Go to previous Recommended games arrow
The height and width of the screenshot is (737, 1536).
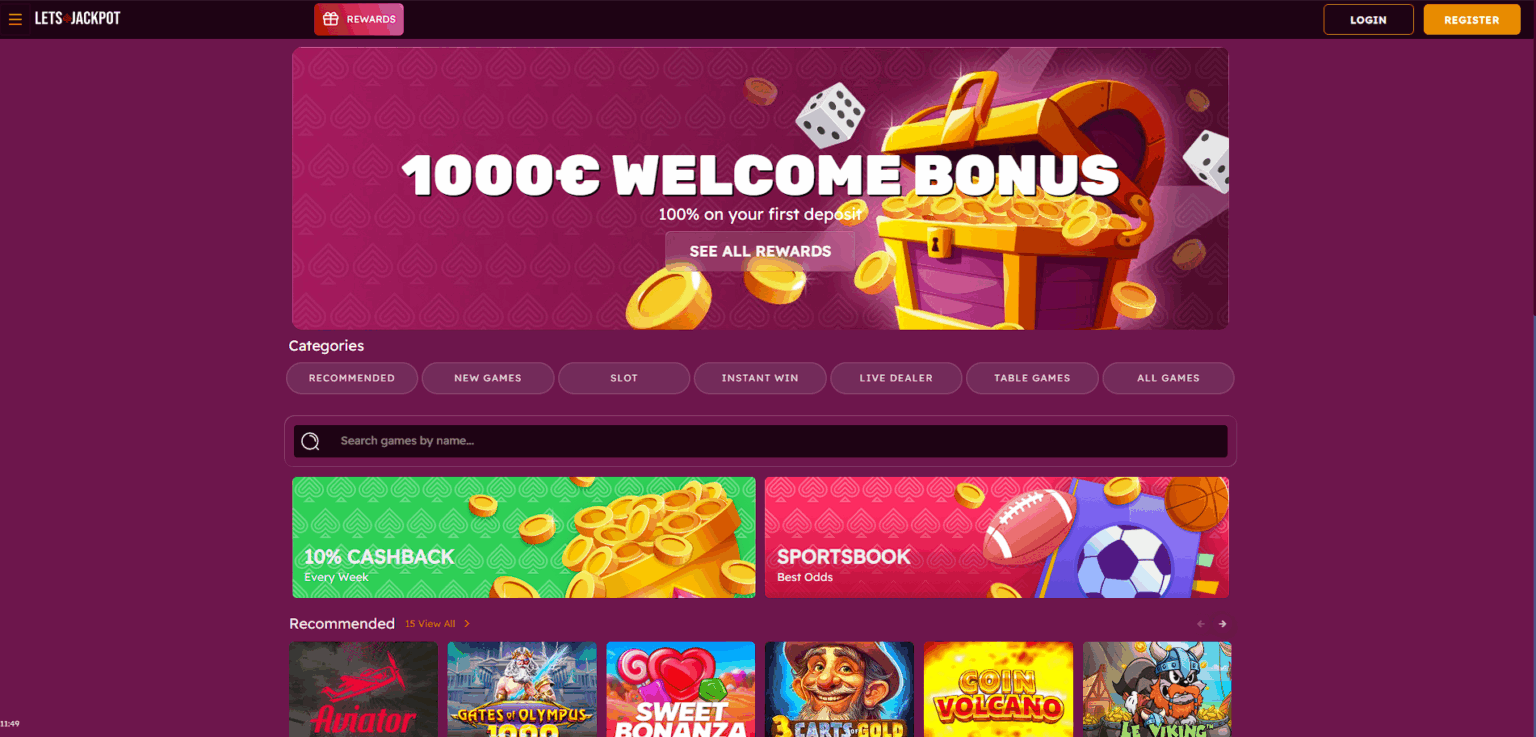tap(1201, 624)
